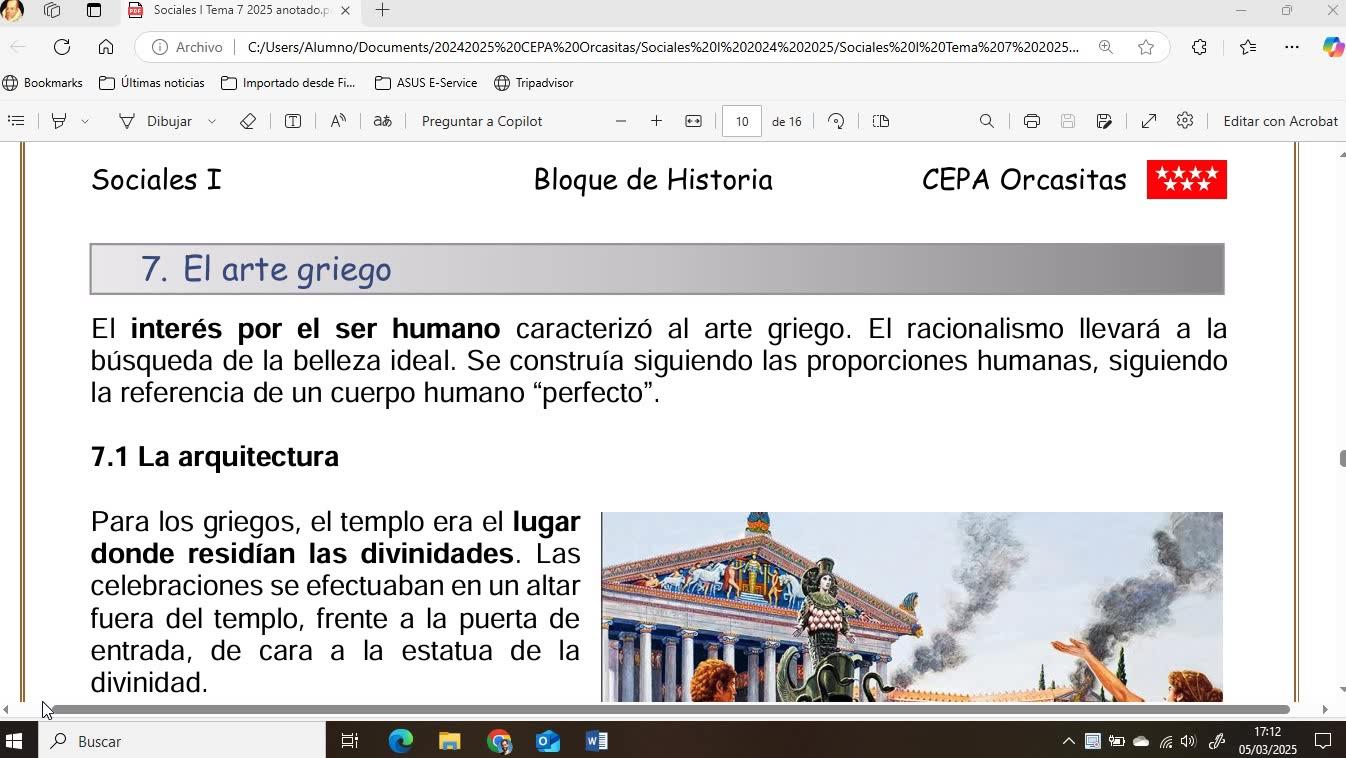
Task: Click the Buscar taskbar search box
Action: 182,742
